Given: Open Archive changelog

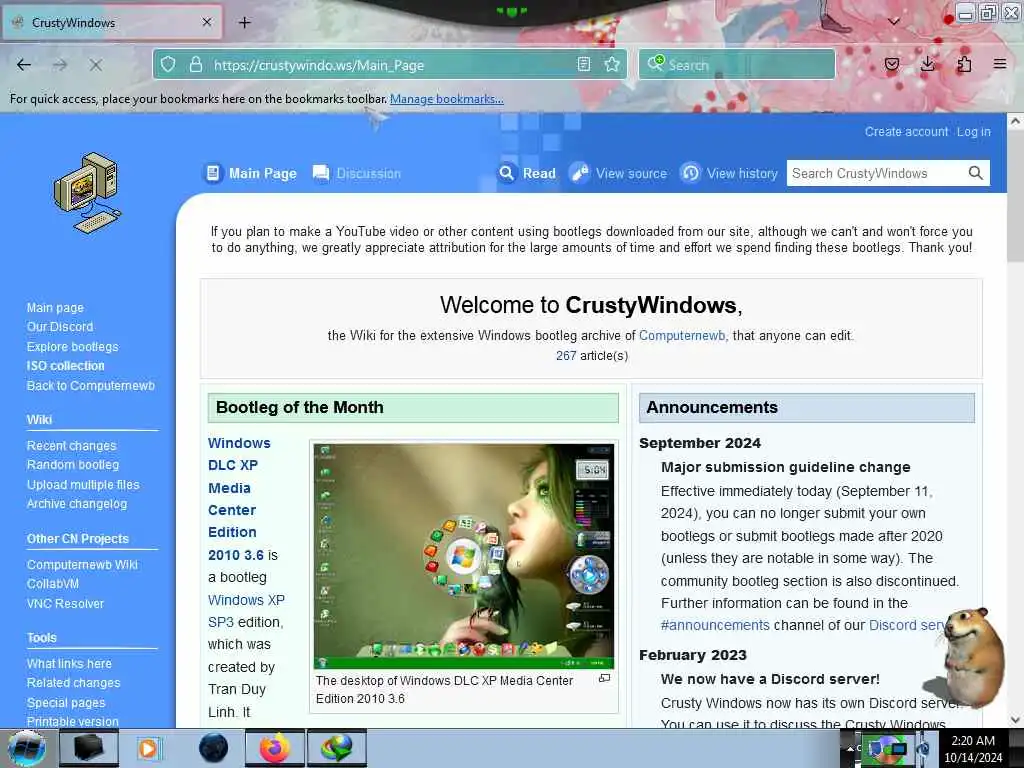Looking at the screenshot, I should point(77,504).
